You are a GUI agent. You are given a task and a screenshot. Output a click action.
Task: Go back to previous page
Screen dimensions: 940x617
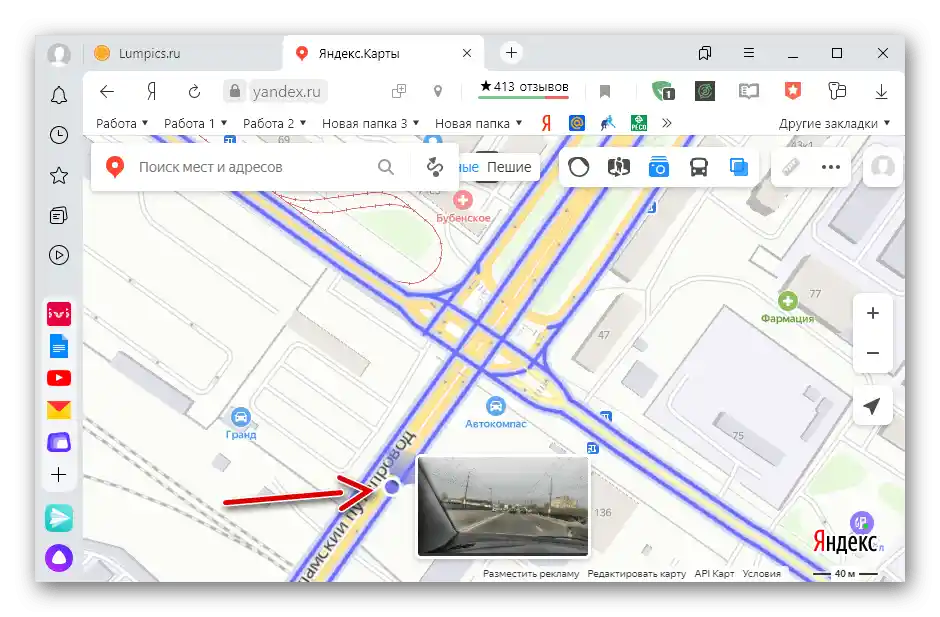107,92
